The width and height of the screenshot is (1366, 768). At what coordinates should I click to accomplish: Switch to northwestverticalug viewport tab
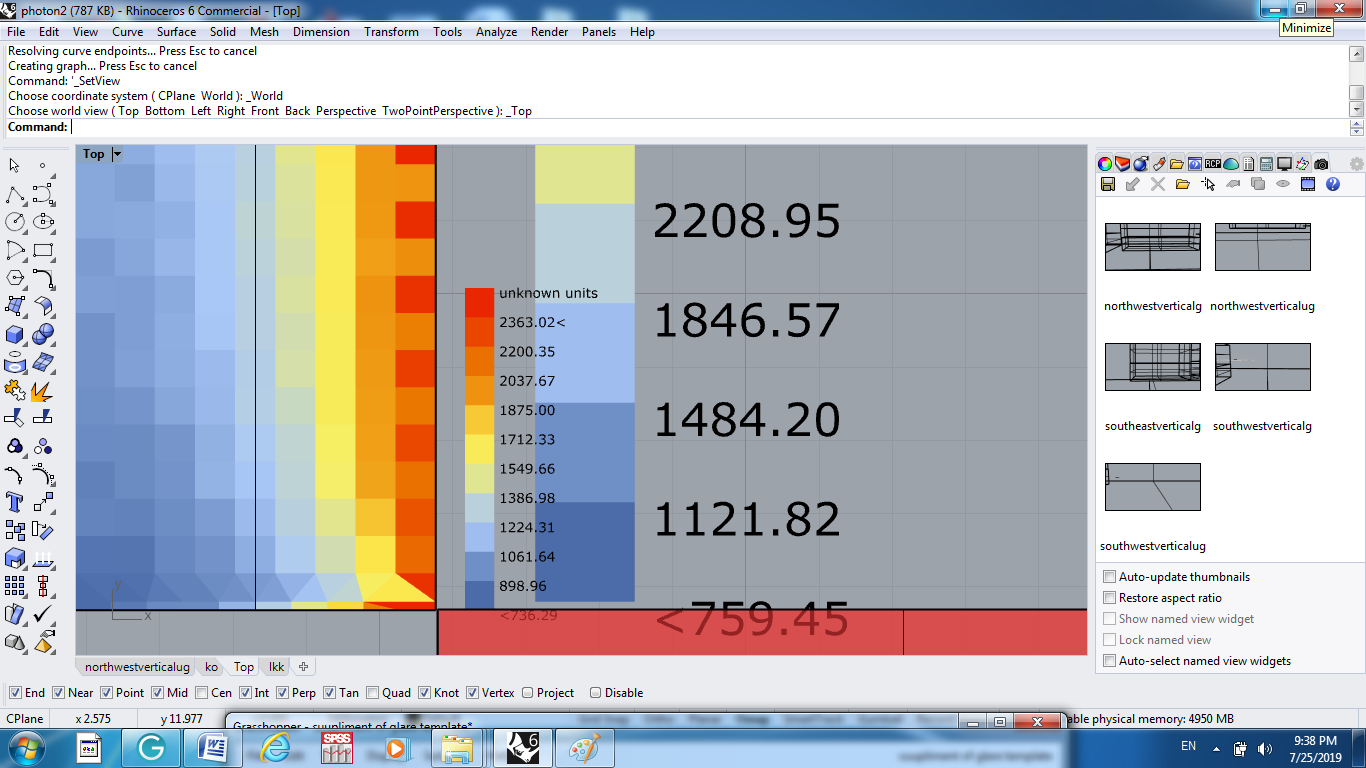137,667
